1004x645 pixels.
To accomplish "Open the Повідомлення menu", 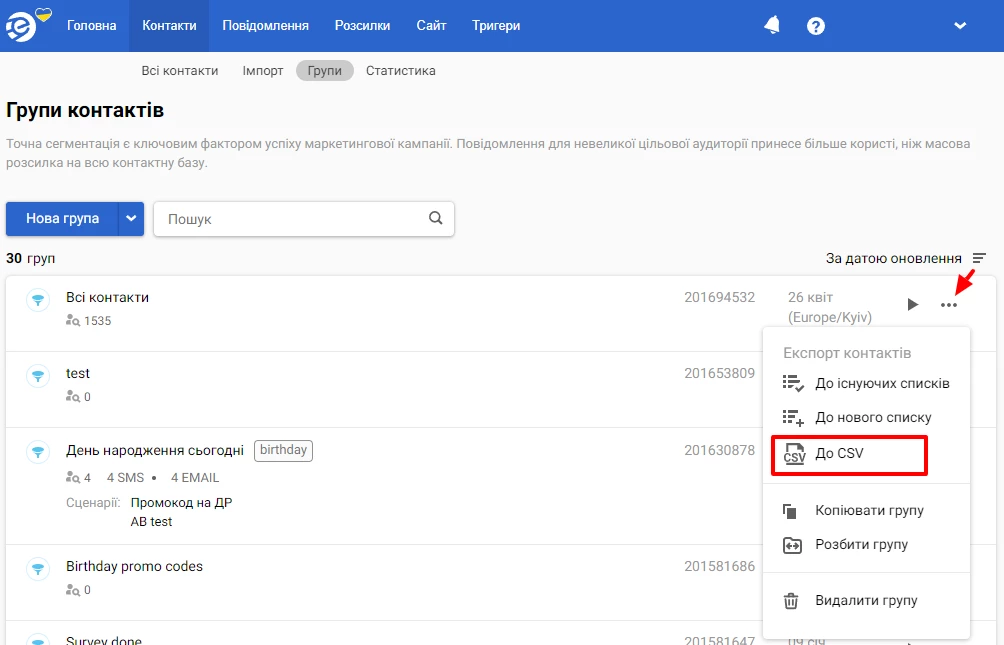I will [265, 26].
